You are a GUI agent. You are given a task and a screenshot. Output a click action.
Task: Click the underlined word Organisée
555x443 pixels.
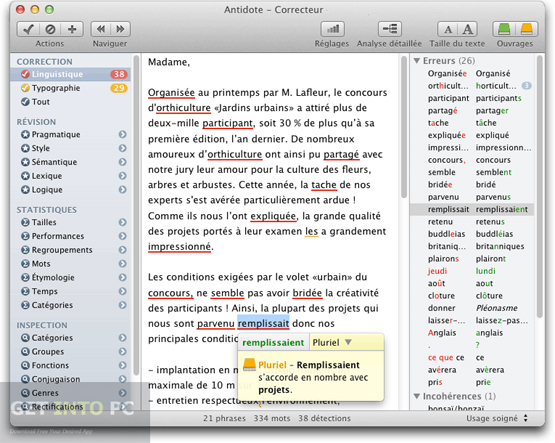171,93
